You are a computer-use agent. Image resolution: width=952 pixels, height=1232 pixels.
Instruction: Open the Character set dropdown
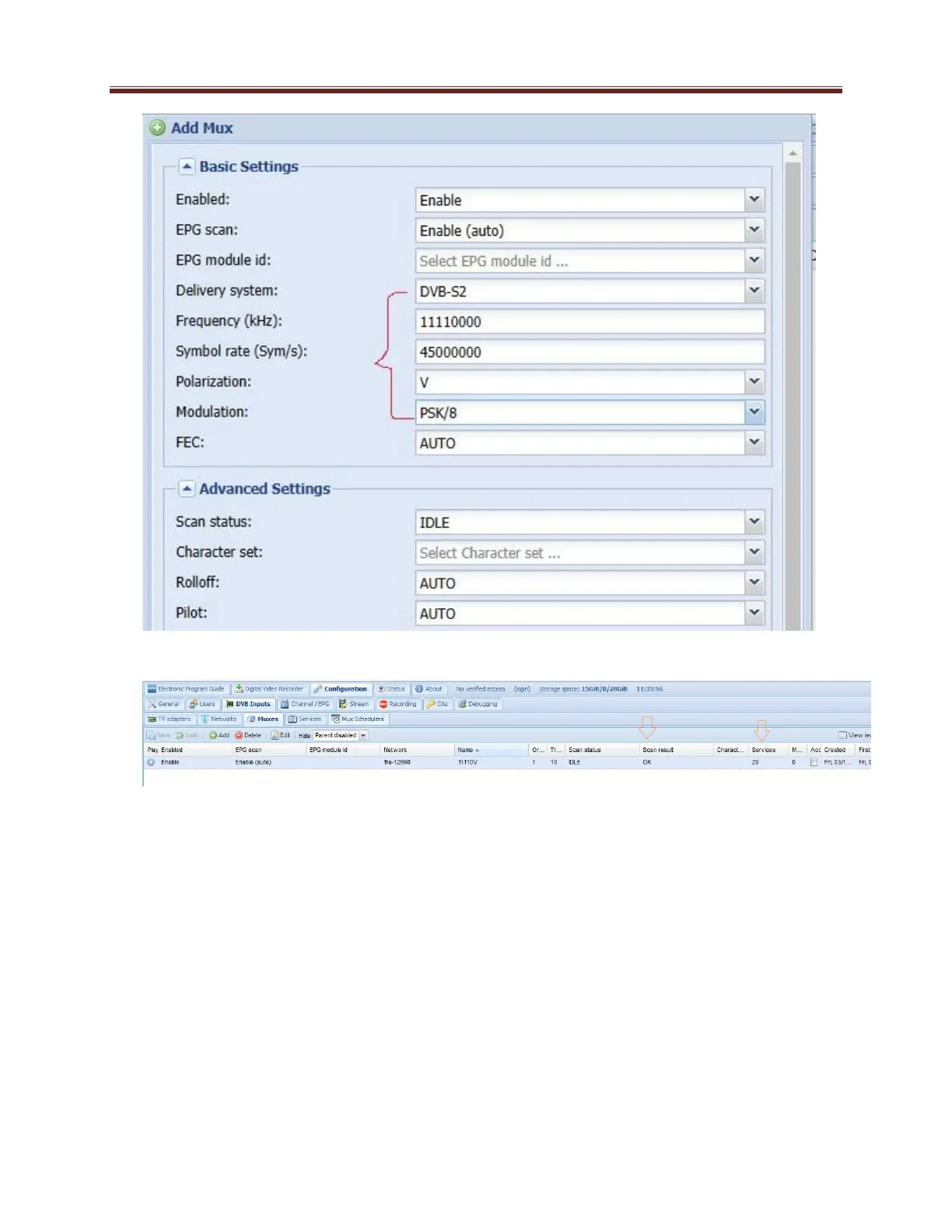(754, 552)
